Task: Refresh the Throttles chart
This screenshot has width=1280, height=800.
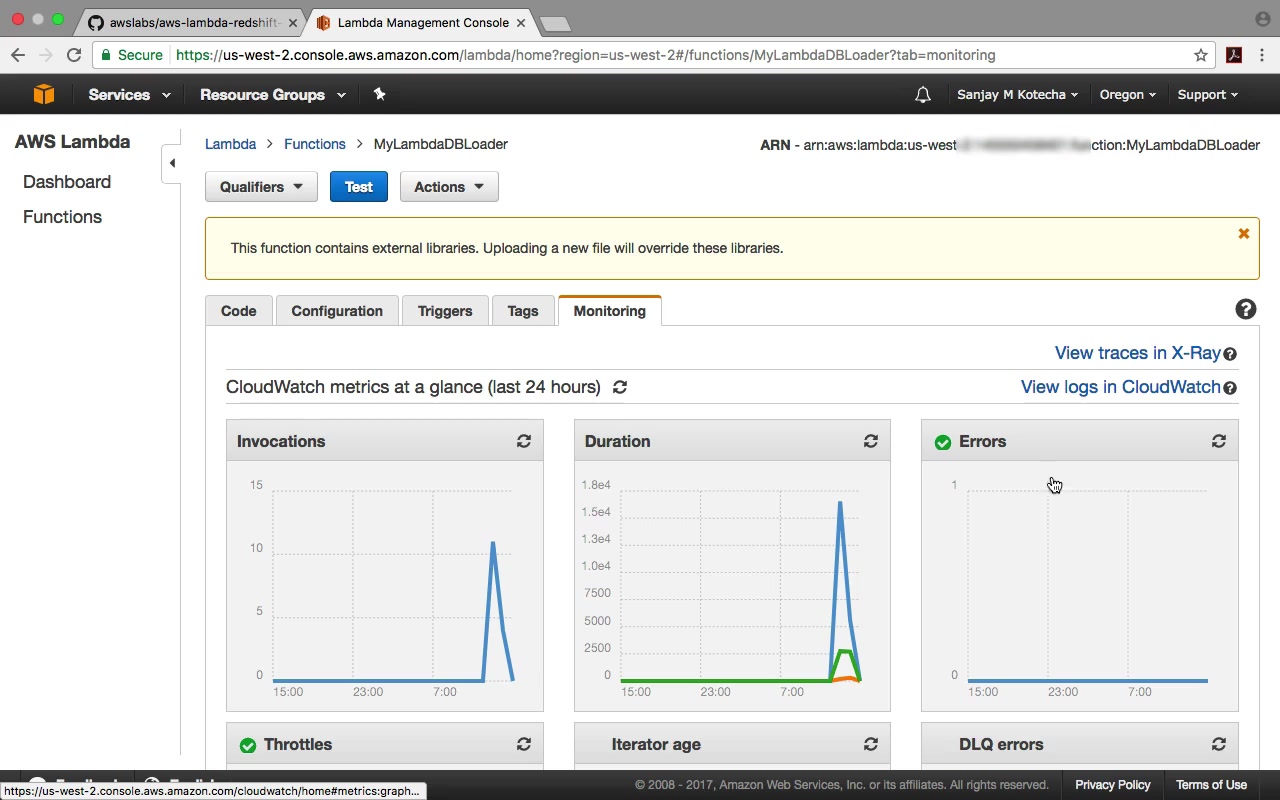Action: pyautogui.click(x=524, y=744)
